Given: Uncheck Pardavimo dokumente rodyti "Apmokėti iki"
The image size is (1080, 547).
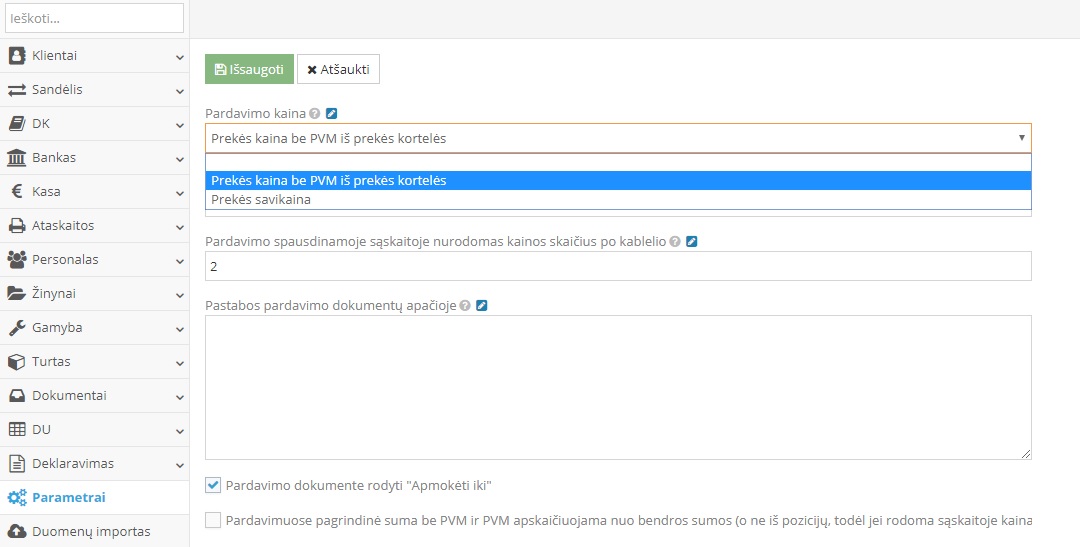Looking at the screenshot, I should (x=213, y=486).
